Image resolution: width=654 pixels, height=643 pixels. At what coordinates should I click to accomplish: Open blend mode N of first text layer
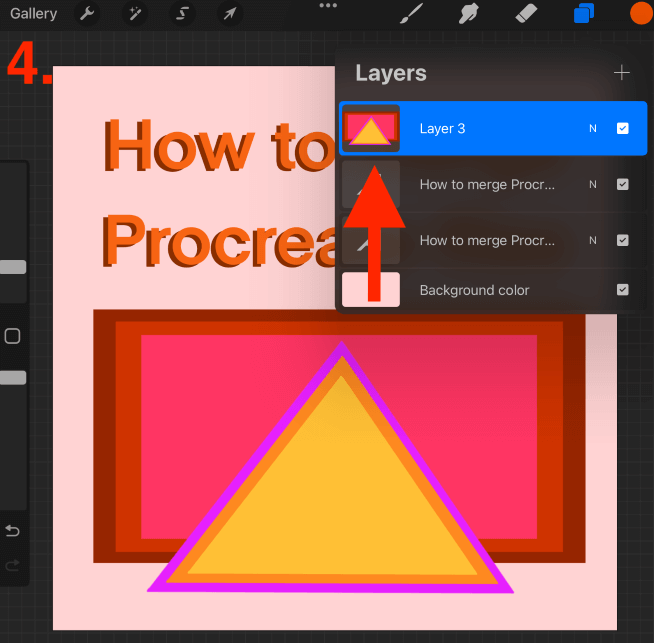[593, 184]
